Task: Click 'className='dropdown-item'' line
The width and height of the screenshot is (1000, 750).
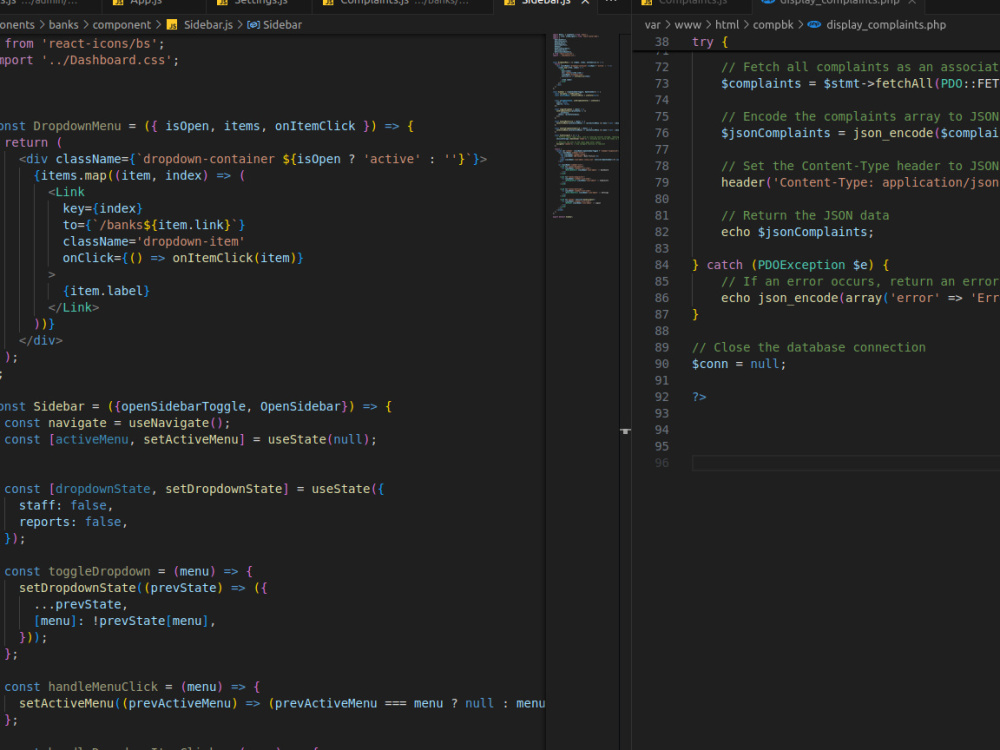Action: pyautogui.click(x=154, y=242)
